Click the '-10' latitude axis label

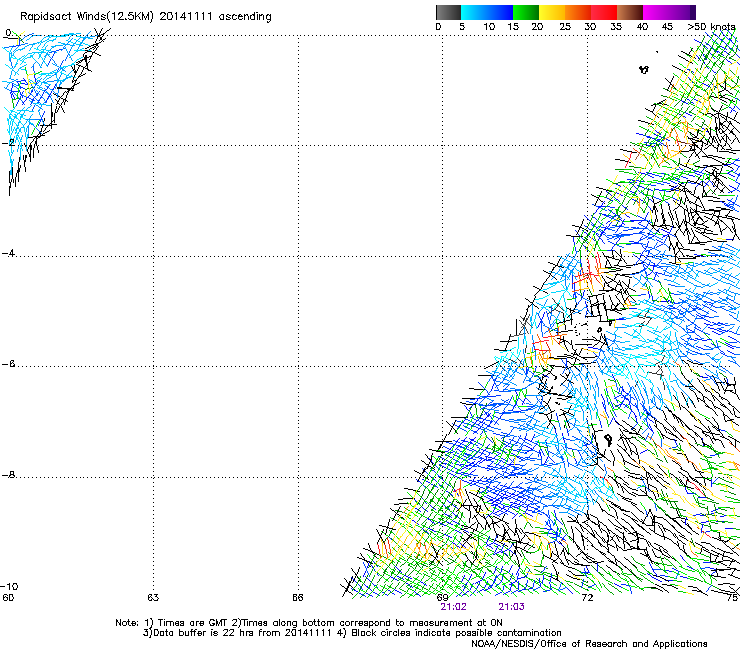9,587
